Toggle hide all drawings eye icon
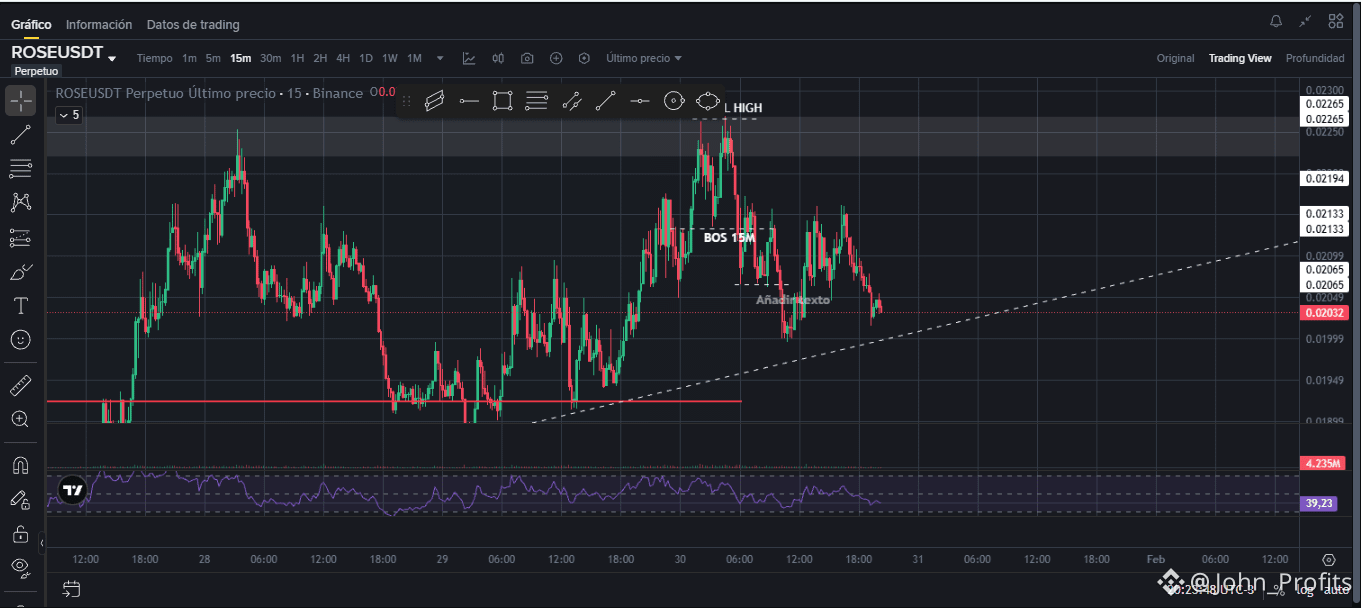The image size is (1361, 608). tap(20, 567)
